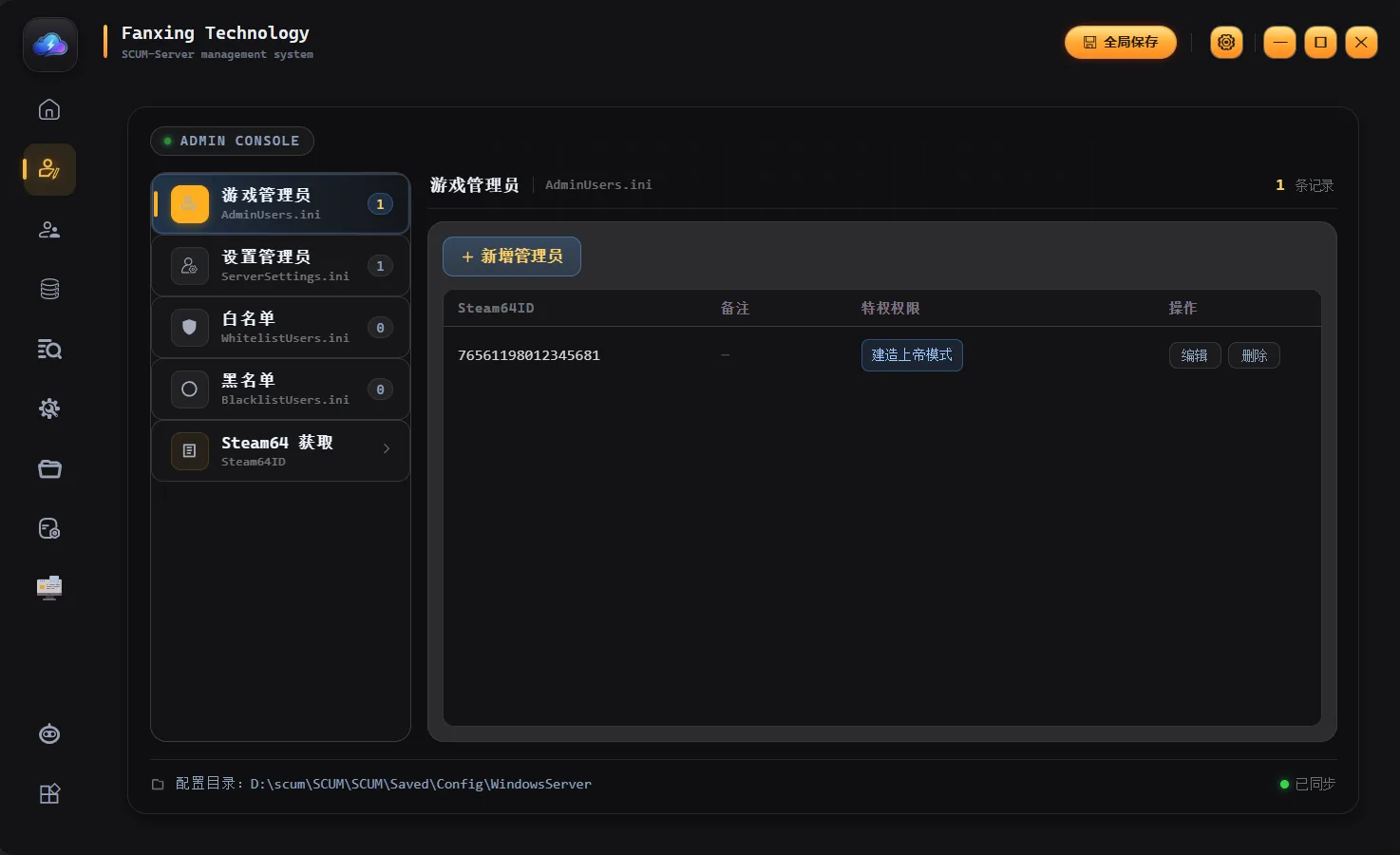This screenshot has height=855, width=1400.
Task: Click the config directory path text
Action: 421,784
